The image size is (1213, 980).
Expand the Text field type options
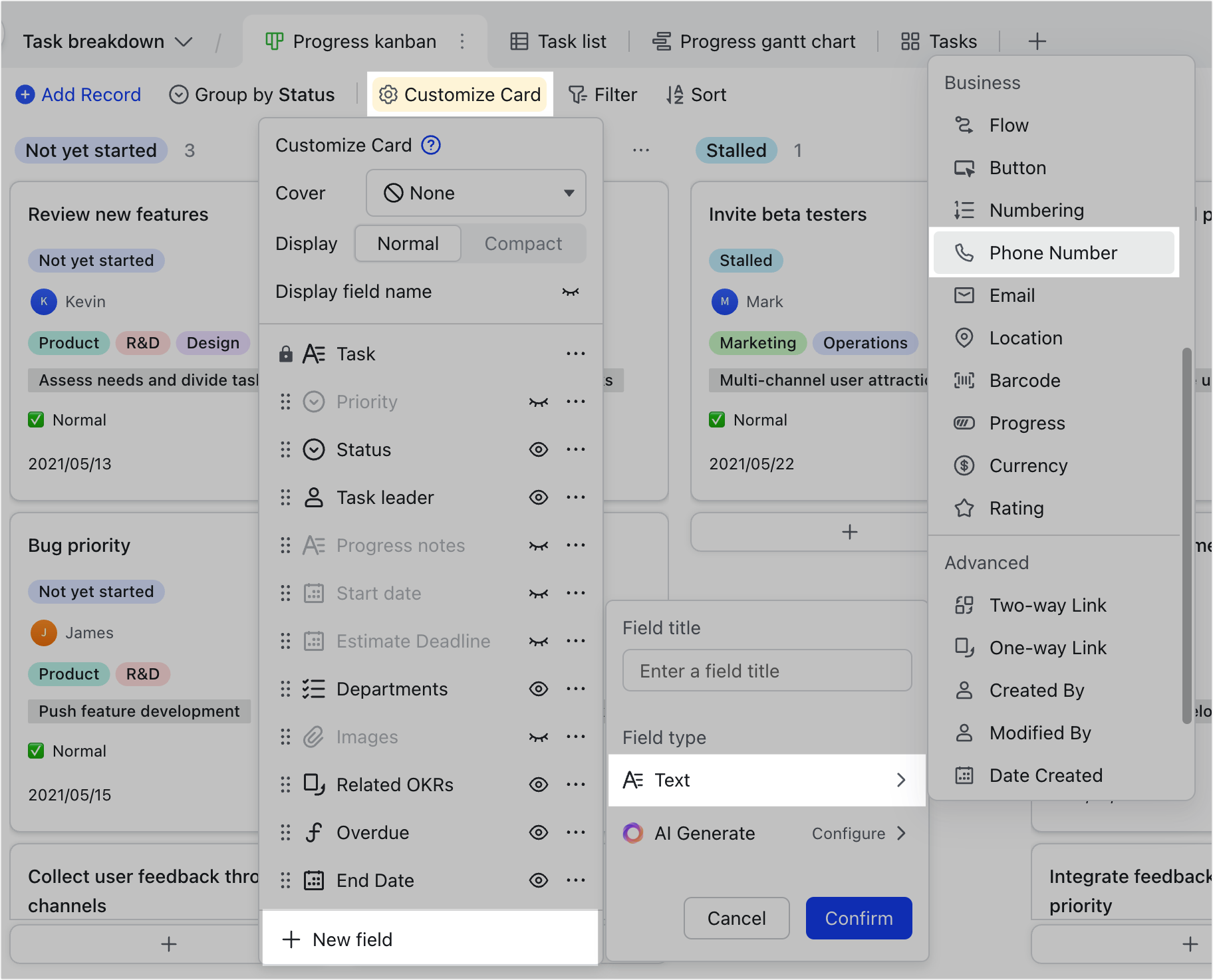point(767,780)
